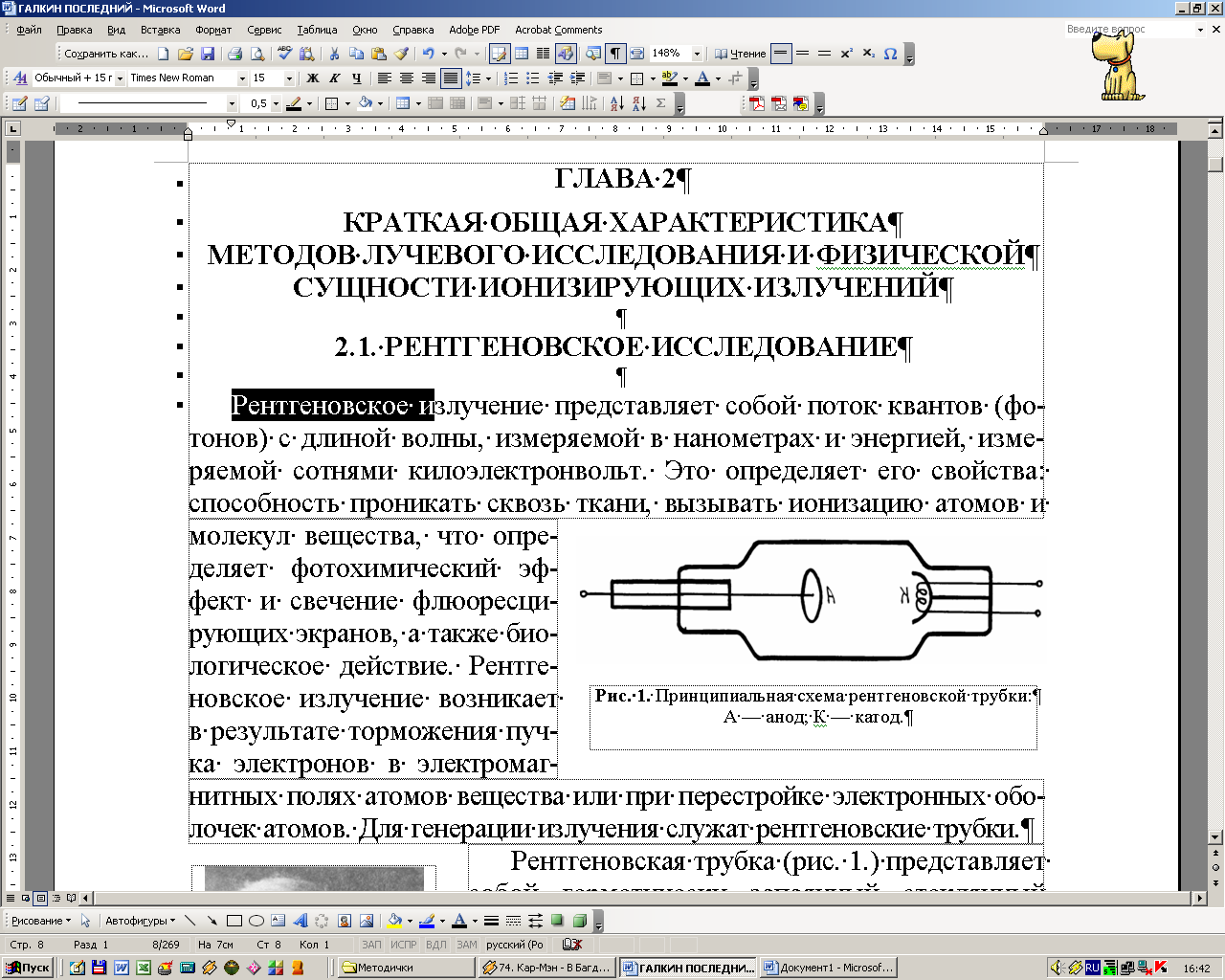Draw an oval shape
This screenshot has height=980, width=1225.
click(256, 921)
